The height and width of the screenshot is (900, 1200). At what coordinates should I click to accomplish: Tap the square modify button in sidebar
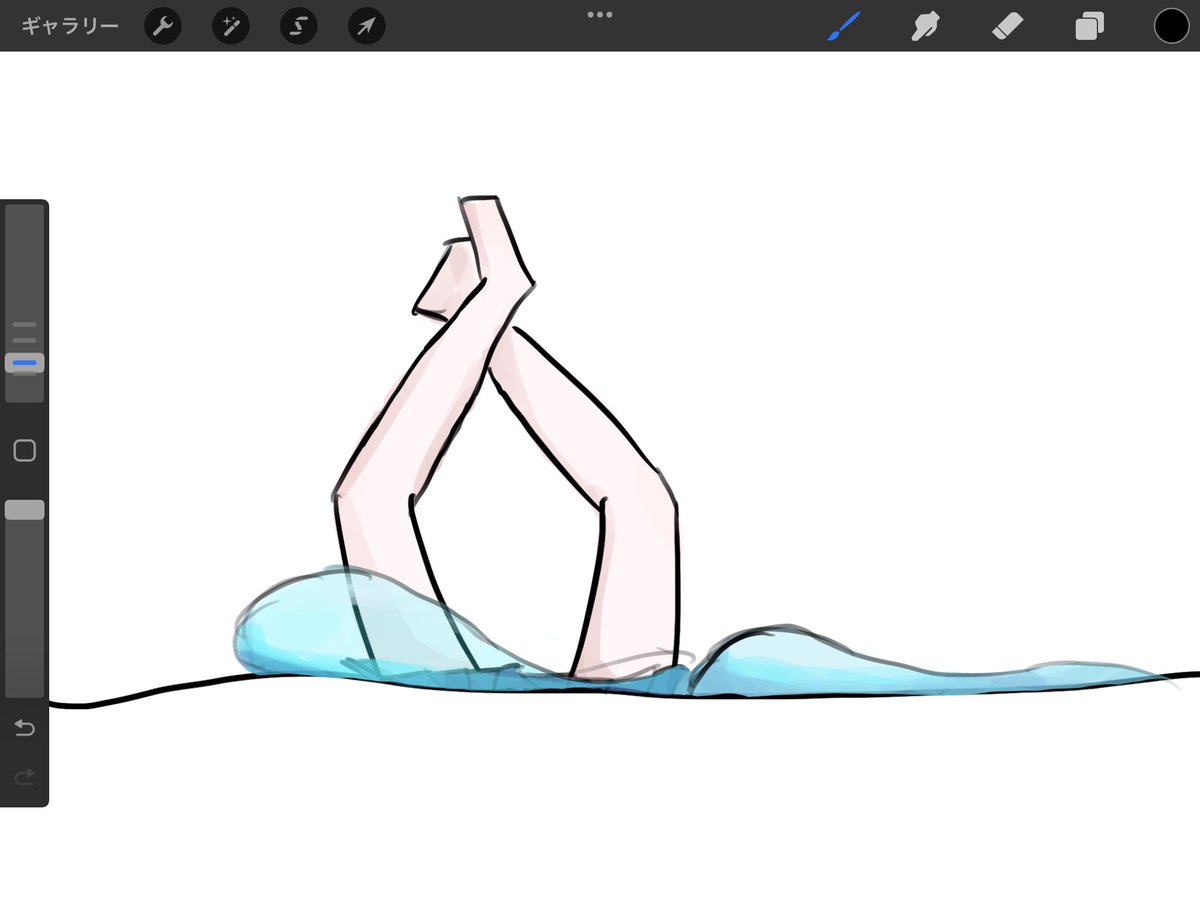(25, 451)
